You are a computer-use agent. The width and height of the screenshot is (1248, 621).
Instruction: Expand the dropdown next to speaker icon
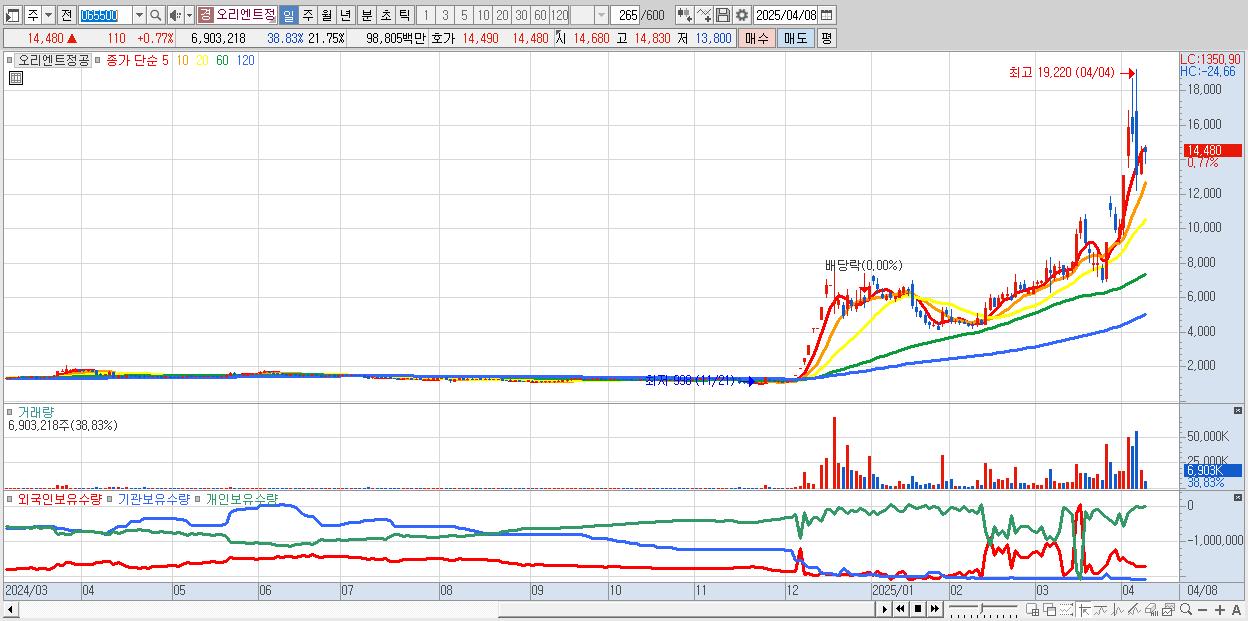pyautogui.click(x=190, y=15)
